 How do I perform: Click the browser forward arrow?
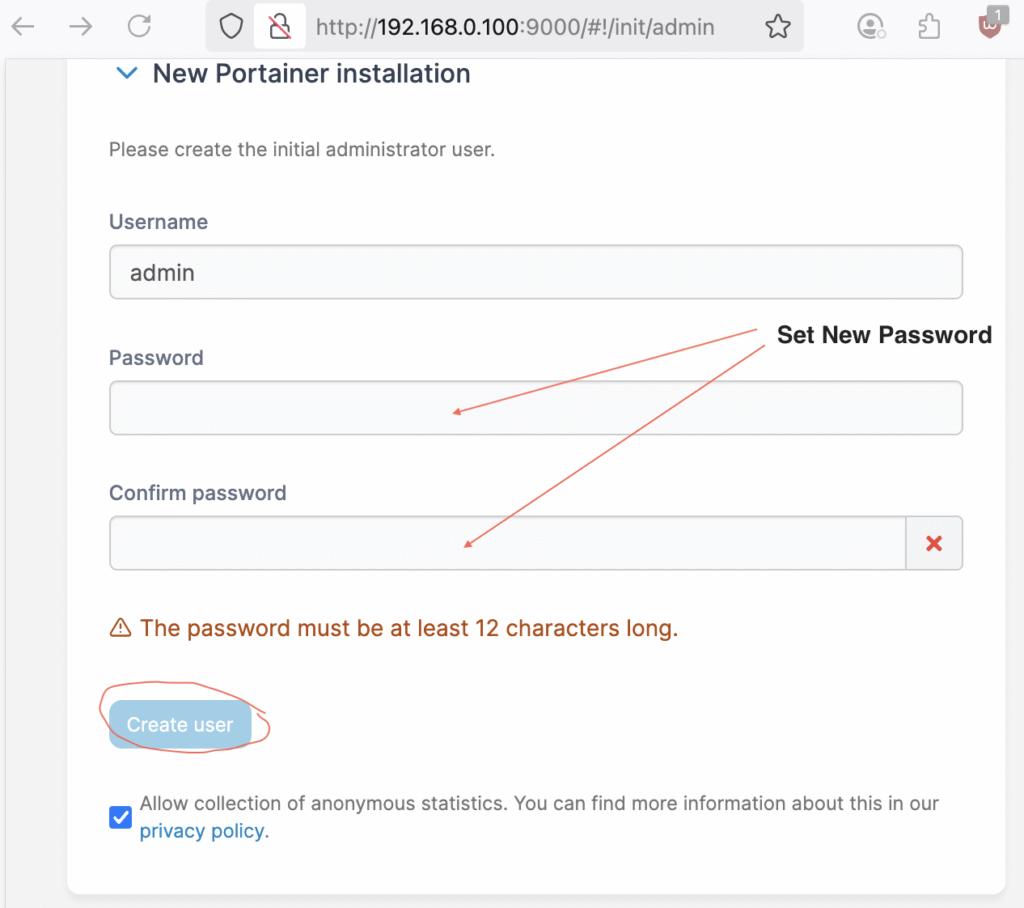tap(80, 27)
